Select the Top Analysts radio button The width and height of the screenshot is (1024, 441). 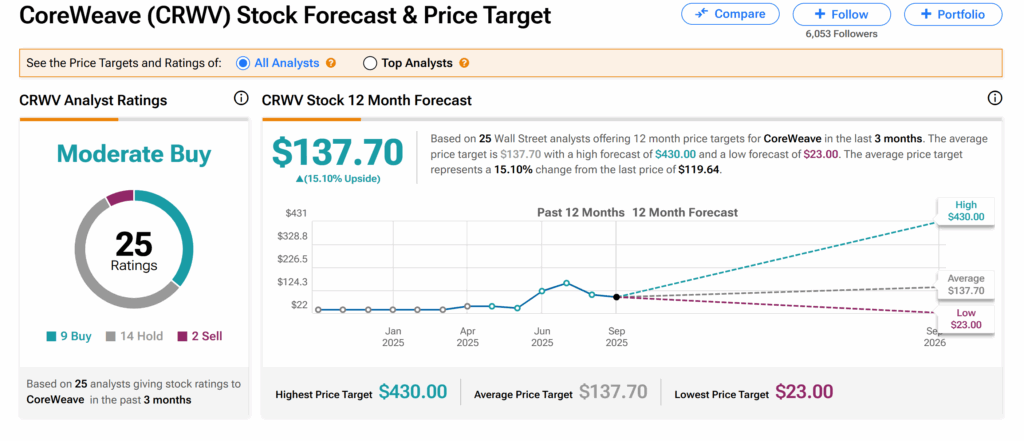(370, 63)
